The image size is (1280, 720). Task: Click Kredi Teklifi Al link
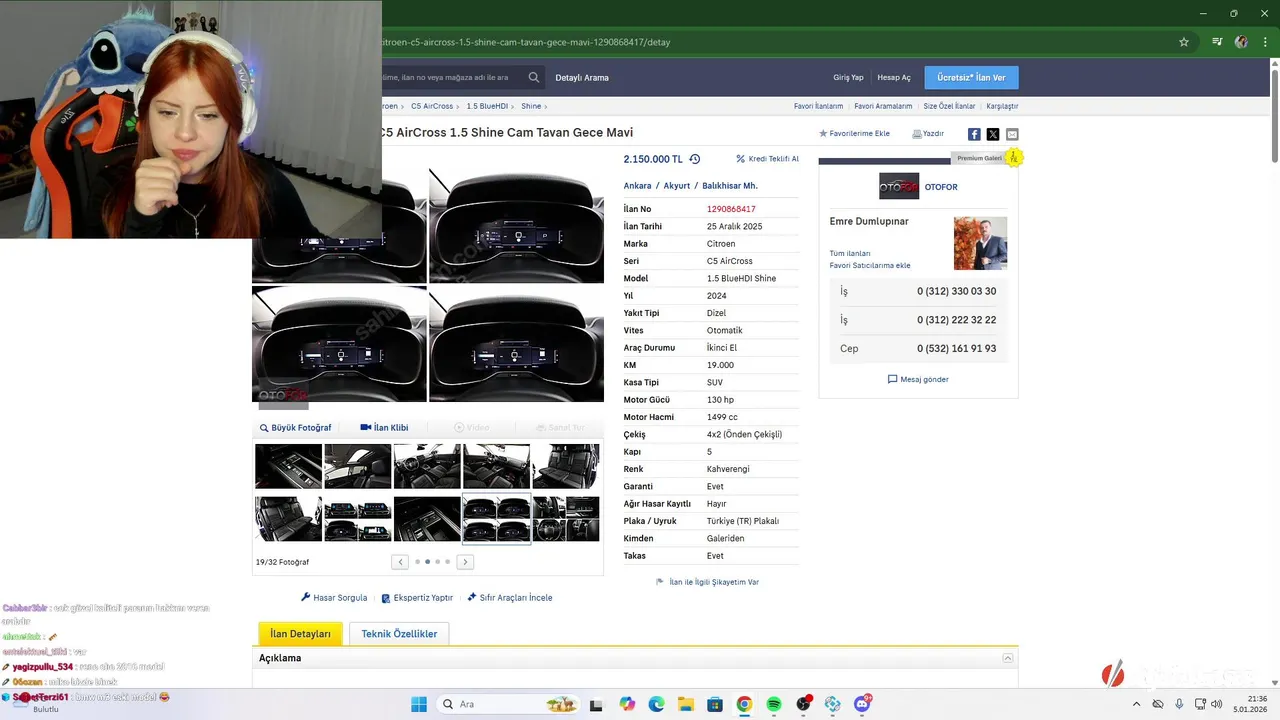pos(767,159)
